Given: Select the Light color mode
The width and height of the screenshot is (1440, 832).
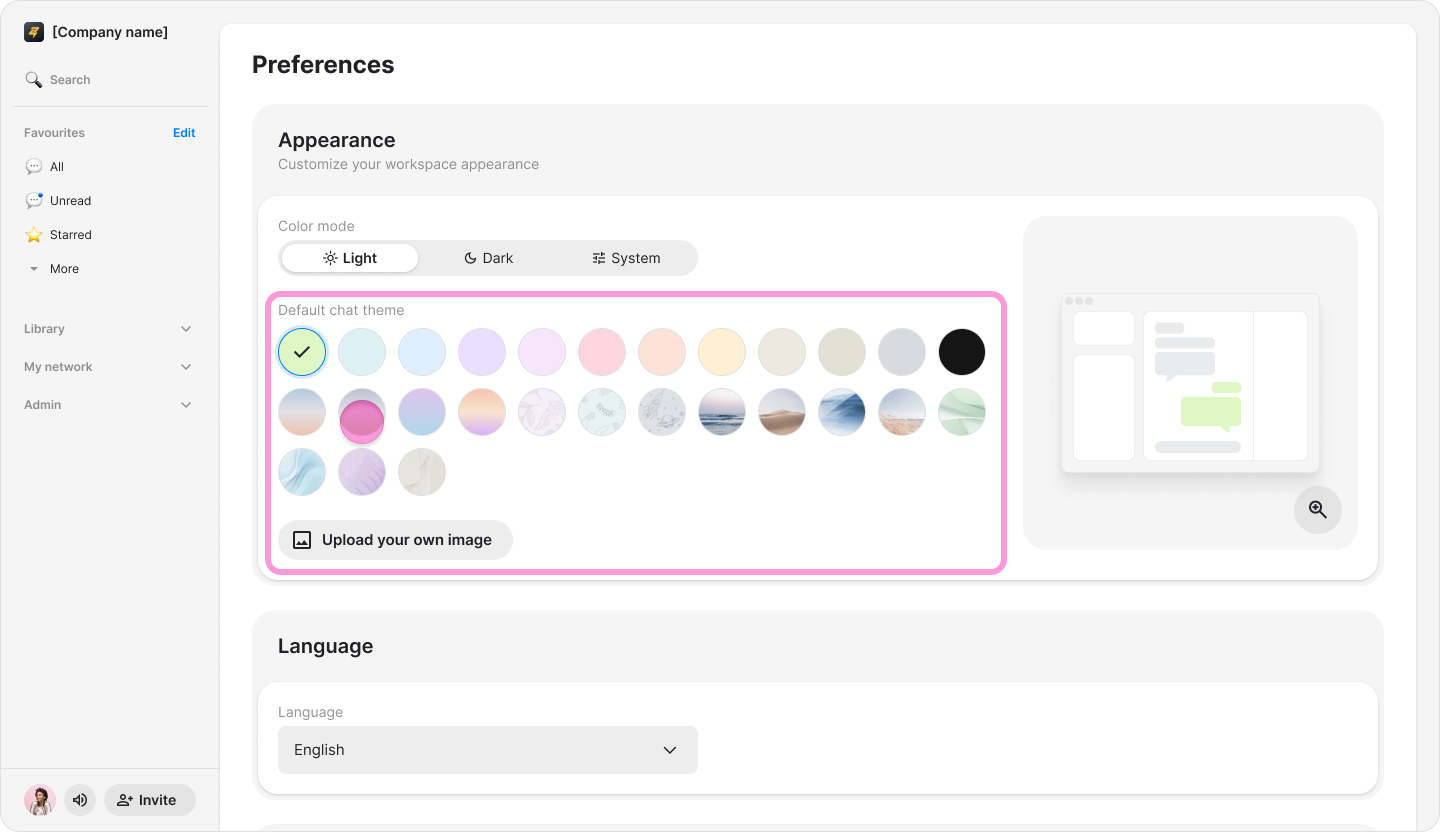Looking at the screenshot, I should [x=350, y=258].
